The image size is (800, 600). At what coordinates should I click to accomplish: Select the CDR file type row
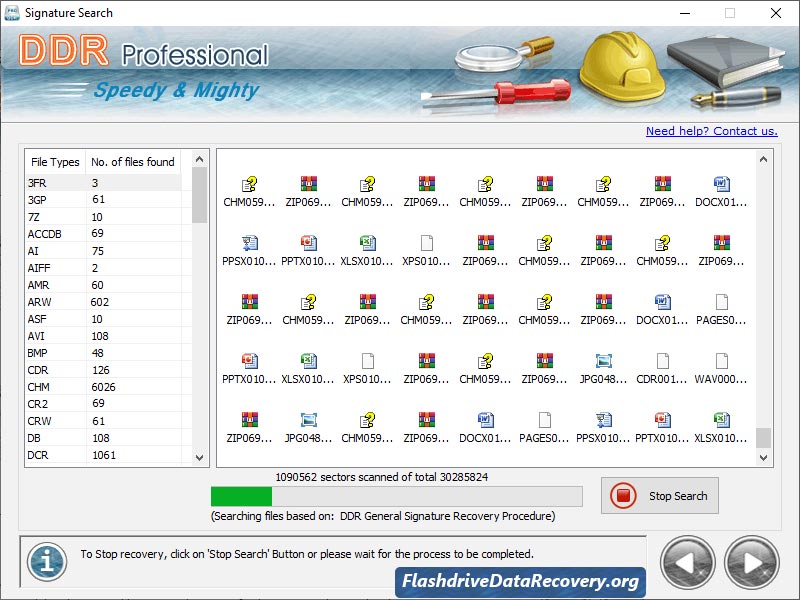pyautogui.click(x=104, y=370)
